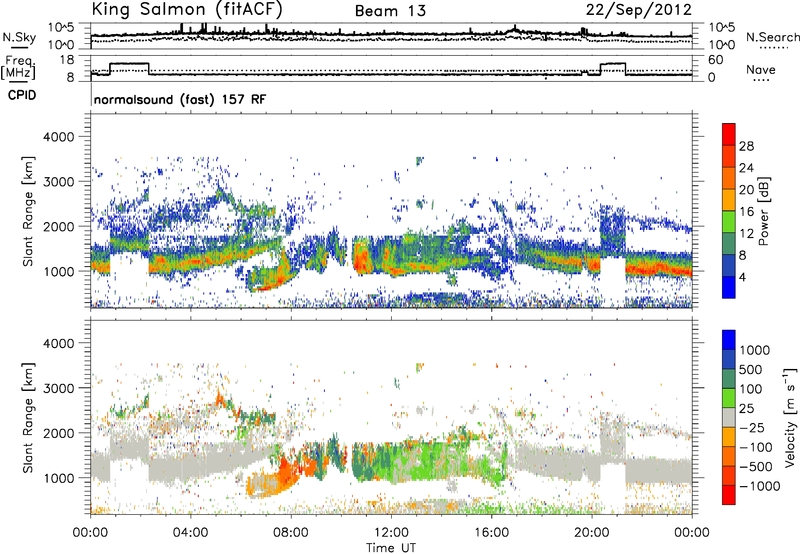Click the '2000' tick in velocity panel
The image size is (800, 554).
pyautogui.click(x=58, y=433)
